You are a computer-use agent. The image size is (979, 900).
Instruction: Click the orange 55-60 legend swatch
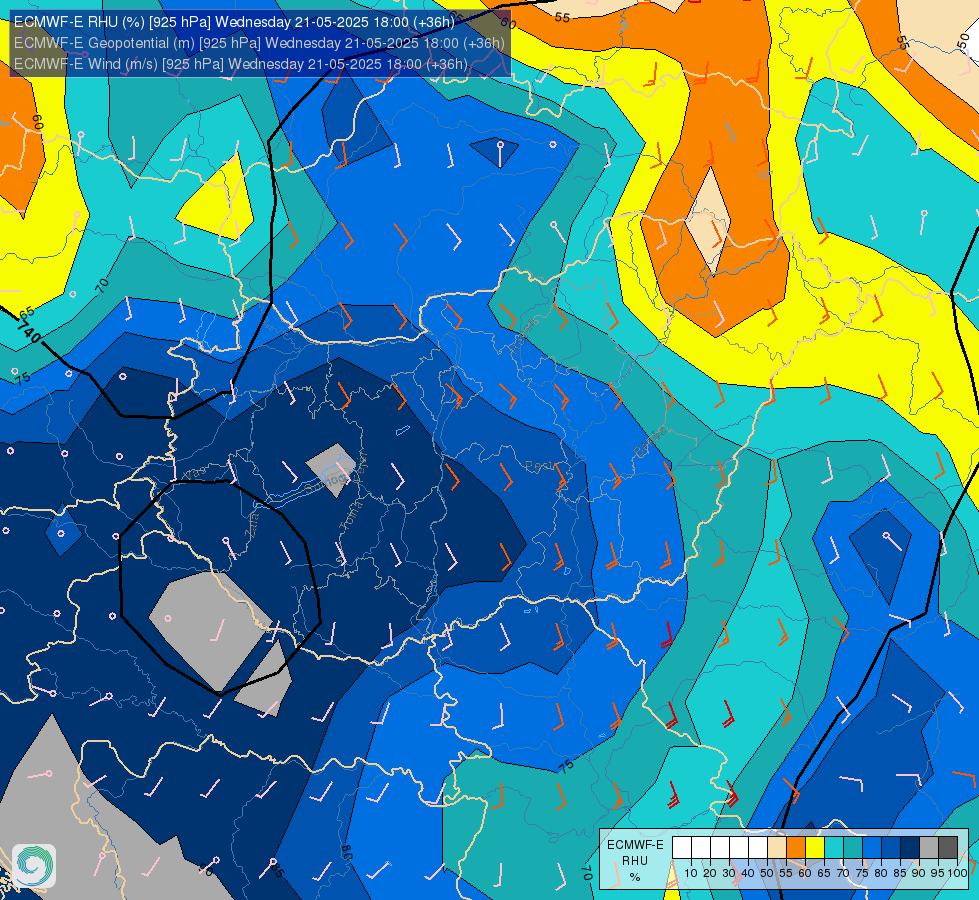pos(796,848)
